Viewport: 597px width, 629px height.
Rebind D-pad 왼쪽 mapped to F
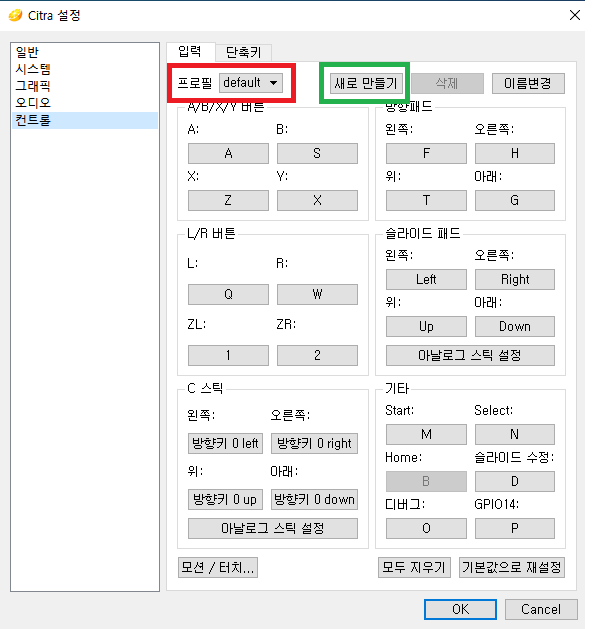[x=426, y=153]
